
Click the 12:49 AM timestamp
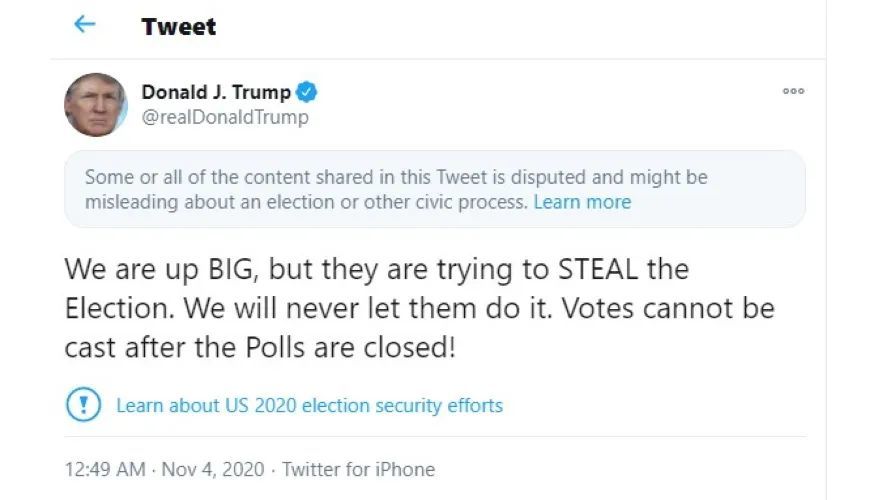[x=105, y=469]
